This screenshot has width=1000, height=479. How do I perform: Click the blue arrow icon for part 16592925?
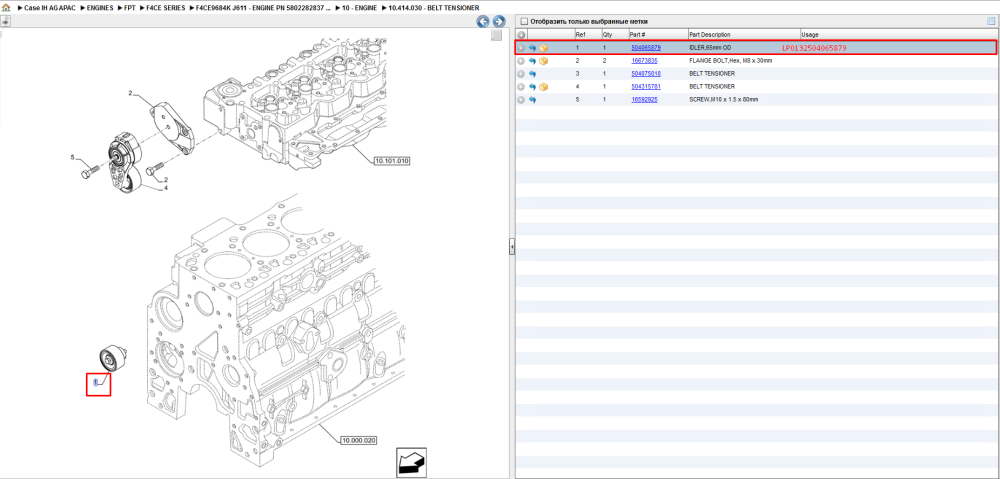pyautogui.click(x=533, y=100)
